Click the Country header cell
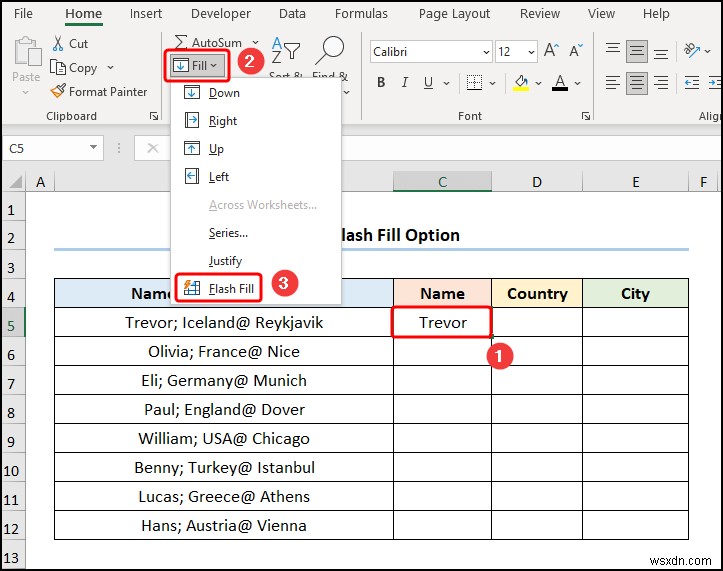 tap(537, 293)
